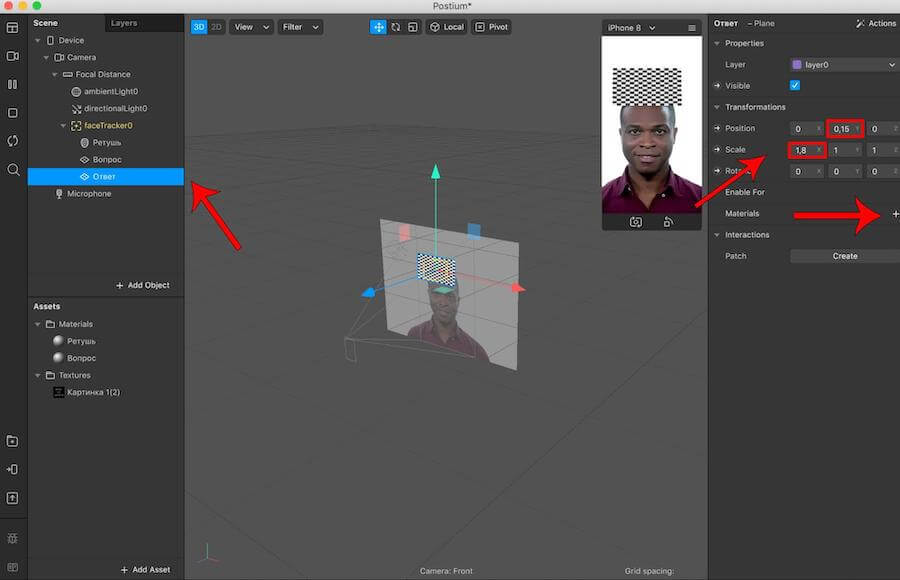Switch to the Layers tab
This screenshot has width=900, height=580.
[x=124, y=23]
